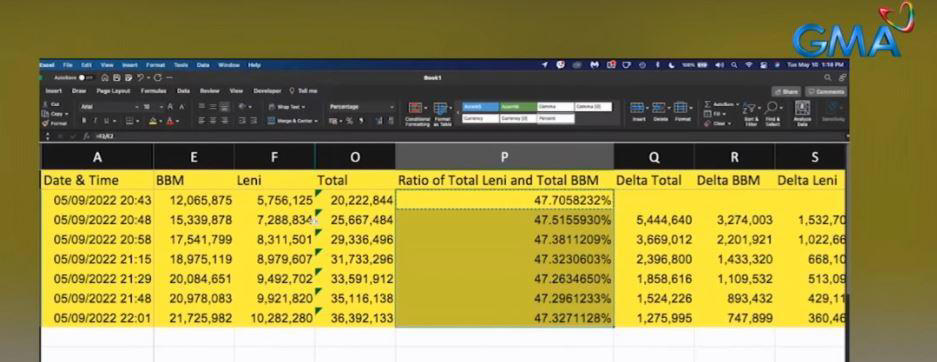Screen dimensions: 937x362
Task: Click Sort & Filter
Action: tap(751, 114)
